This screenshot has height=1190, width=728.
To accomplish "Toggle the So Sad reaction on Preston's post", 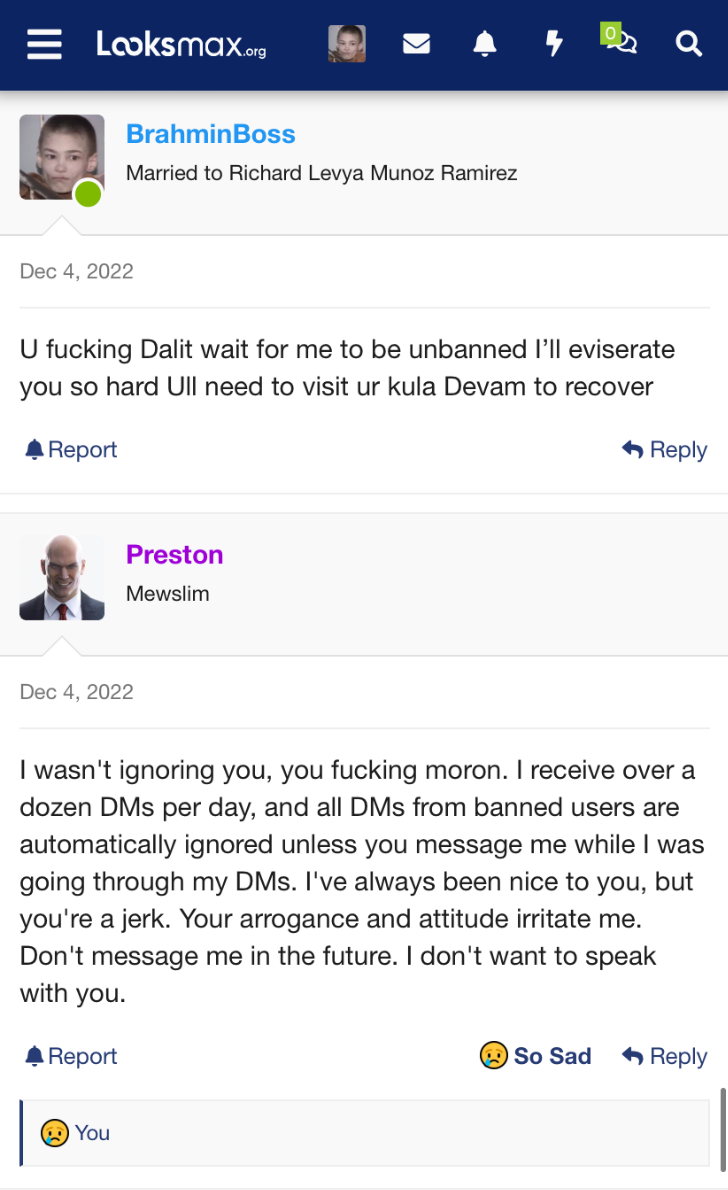I will 536,1056.
